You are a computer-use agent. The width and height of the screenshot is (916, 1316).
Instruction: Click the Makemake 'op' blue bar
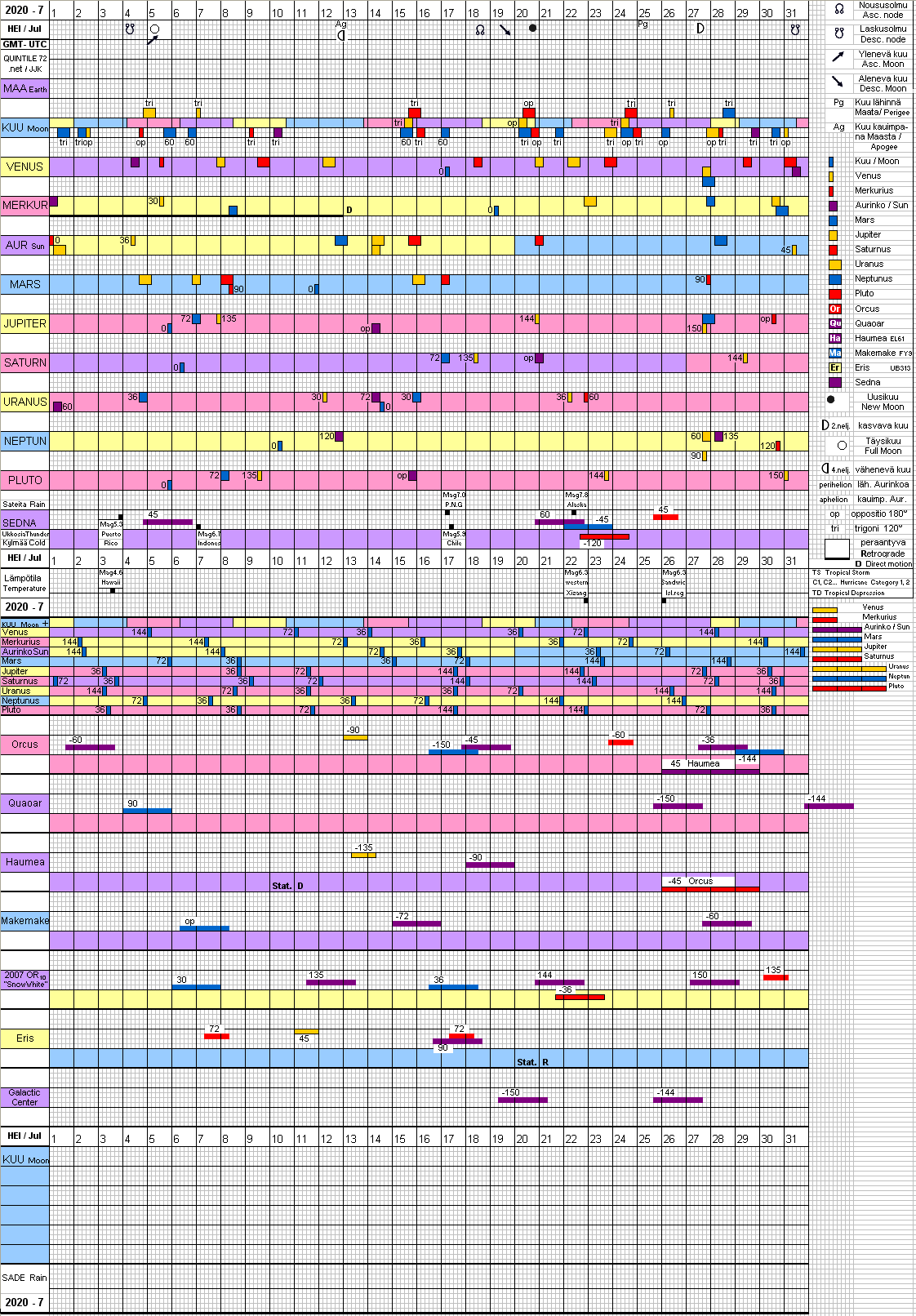pos(204,928)
